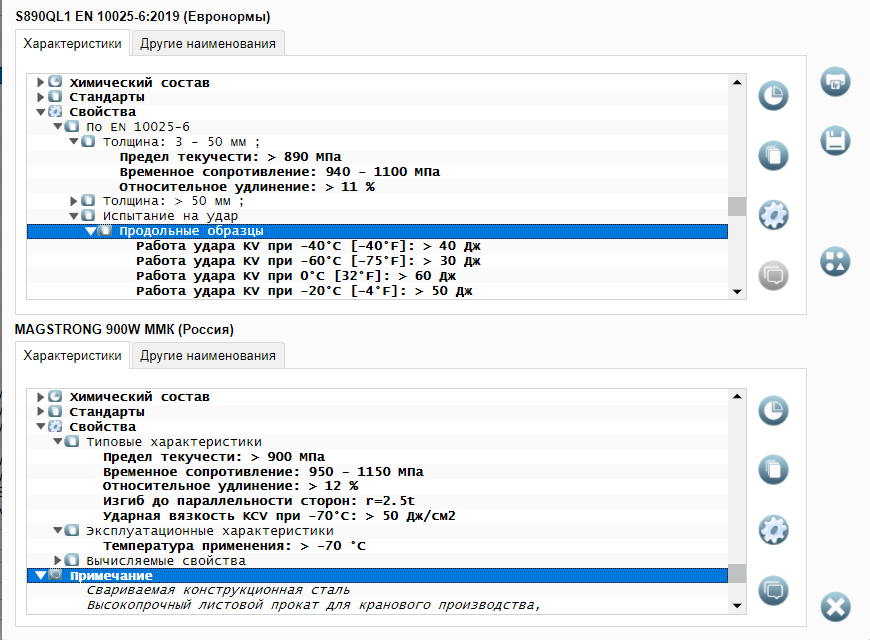This screenshot has width=870, height=640.
Task: Open upper Другие наименования tab for S890QL1
Action: point(208,43)
